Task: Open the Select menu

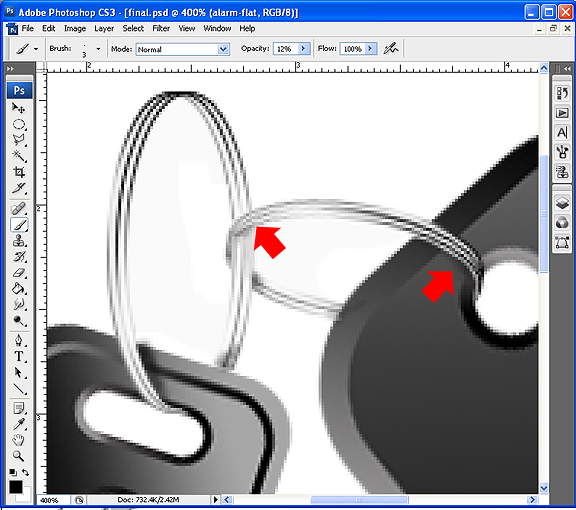Action: pyautogui.click(x=133, y=28)
